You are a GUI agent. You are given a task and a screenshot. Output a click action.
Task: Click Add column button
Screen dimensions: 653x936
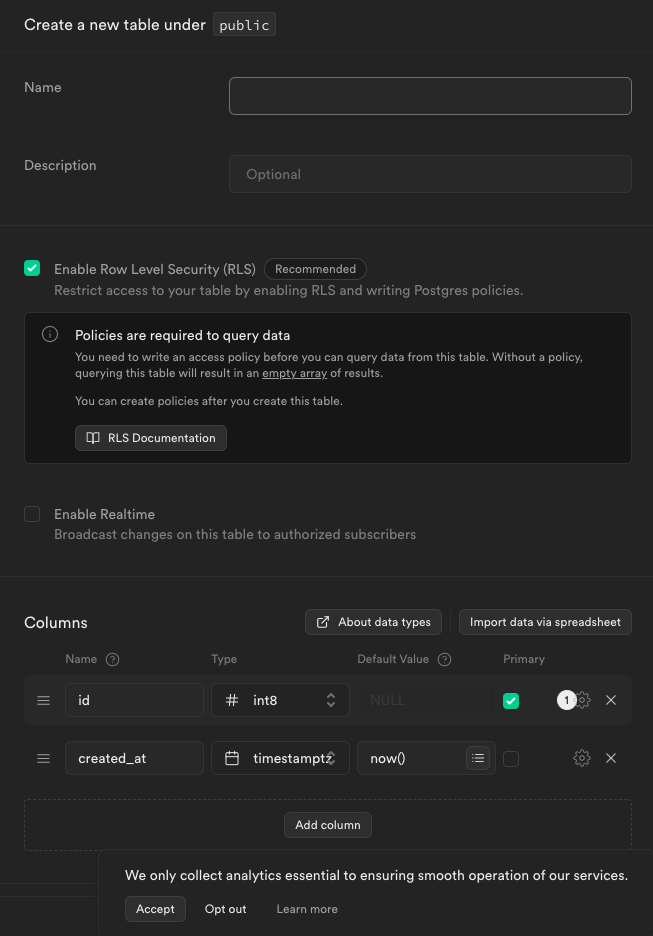[x=328, y=825]
